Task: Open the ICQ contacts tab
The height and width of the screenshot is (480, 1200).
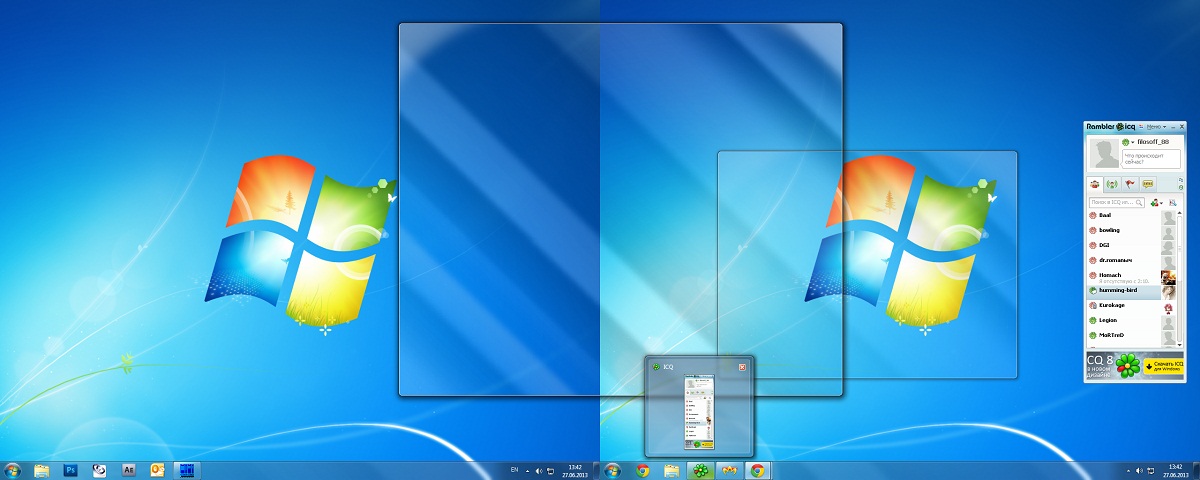Action: 1096,184
